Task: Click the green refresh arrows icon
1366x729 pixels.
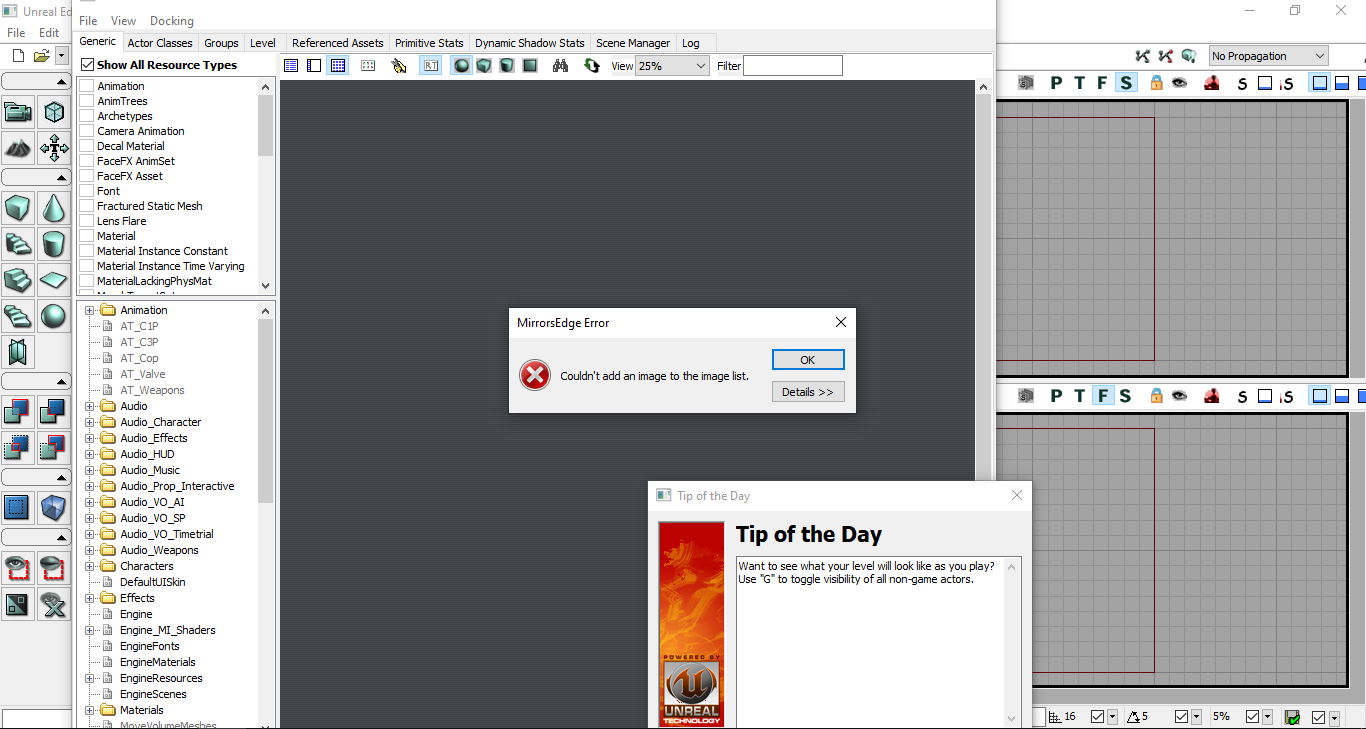Action: point(592,66)
